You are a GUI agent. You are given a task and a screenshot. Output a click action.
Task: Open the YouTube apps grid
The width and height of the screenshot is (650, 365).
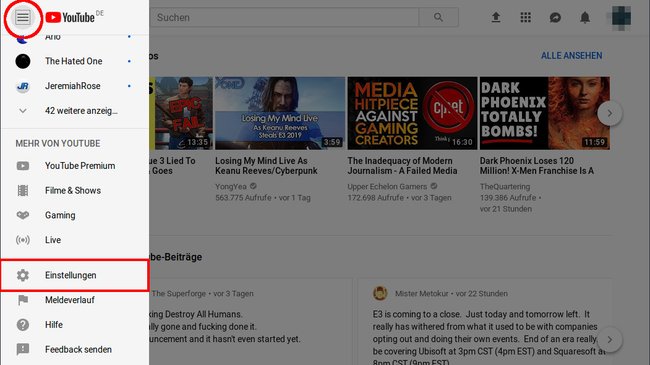click(526, 17)
